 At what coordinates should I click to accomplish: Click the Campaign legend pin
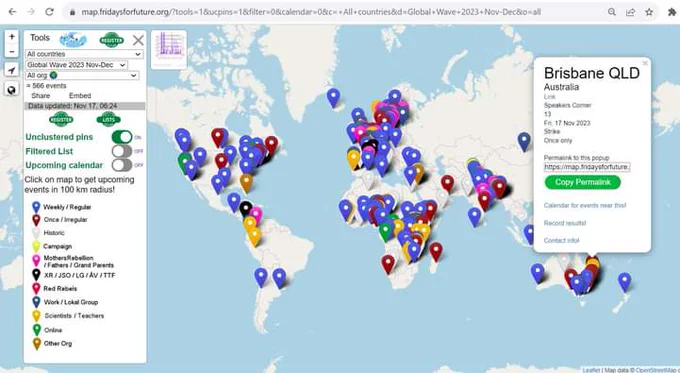[x=36, y=246]
